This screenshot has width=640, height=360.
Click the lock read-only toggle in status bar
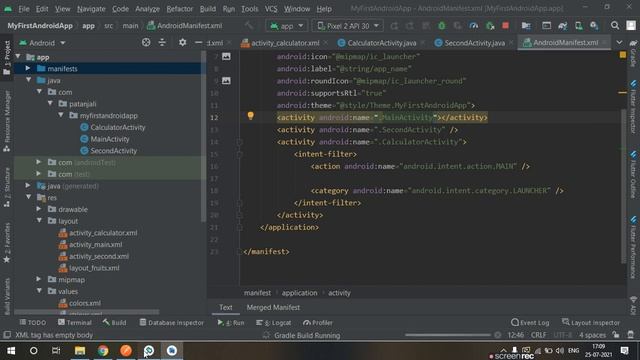616,335
